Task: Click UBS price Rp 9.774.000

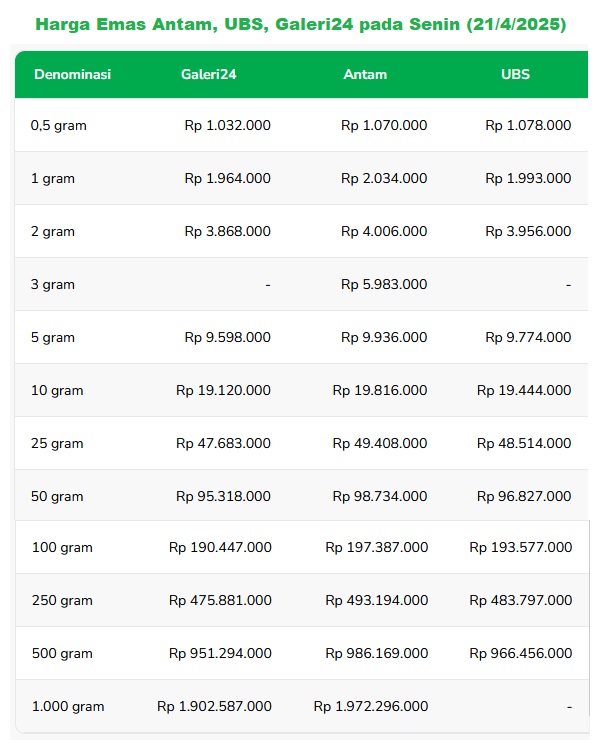Action: pos(528,337)
